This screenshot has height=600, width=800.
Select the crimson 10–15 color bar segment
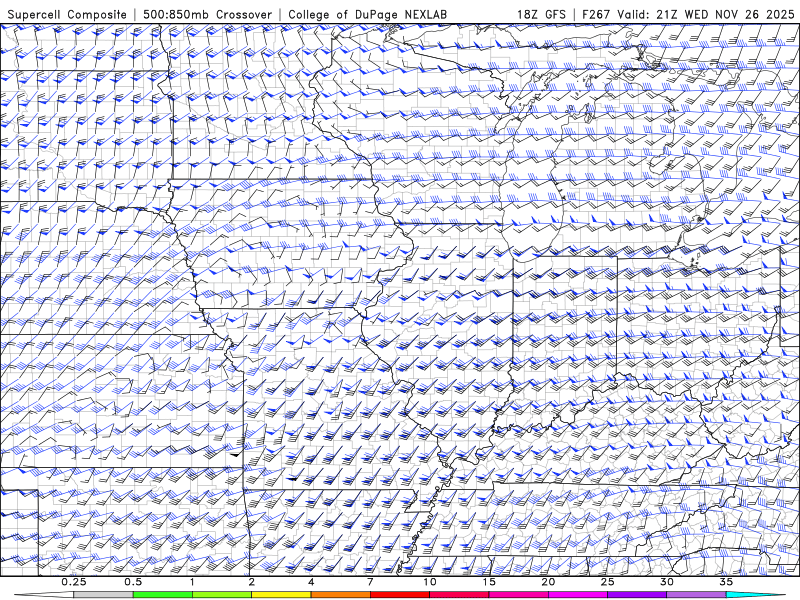pos(459,595)
